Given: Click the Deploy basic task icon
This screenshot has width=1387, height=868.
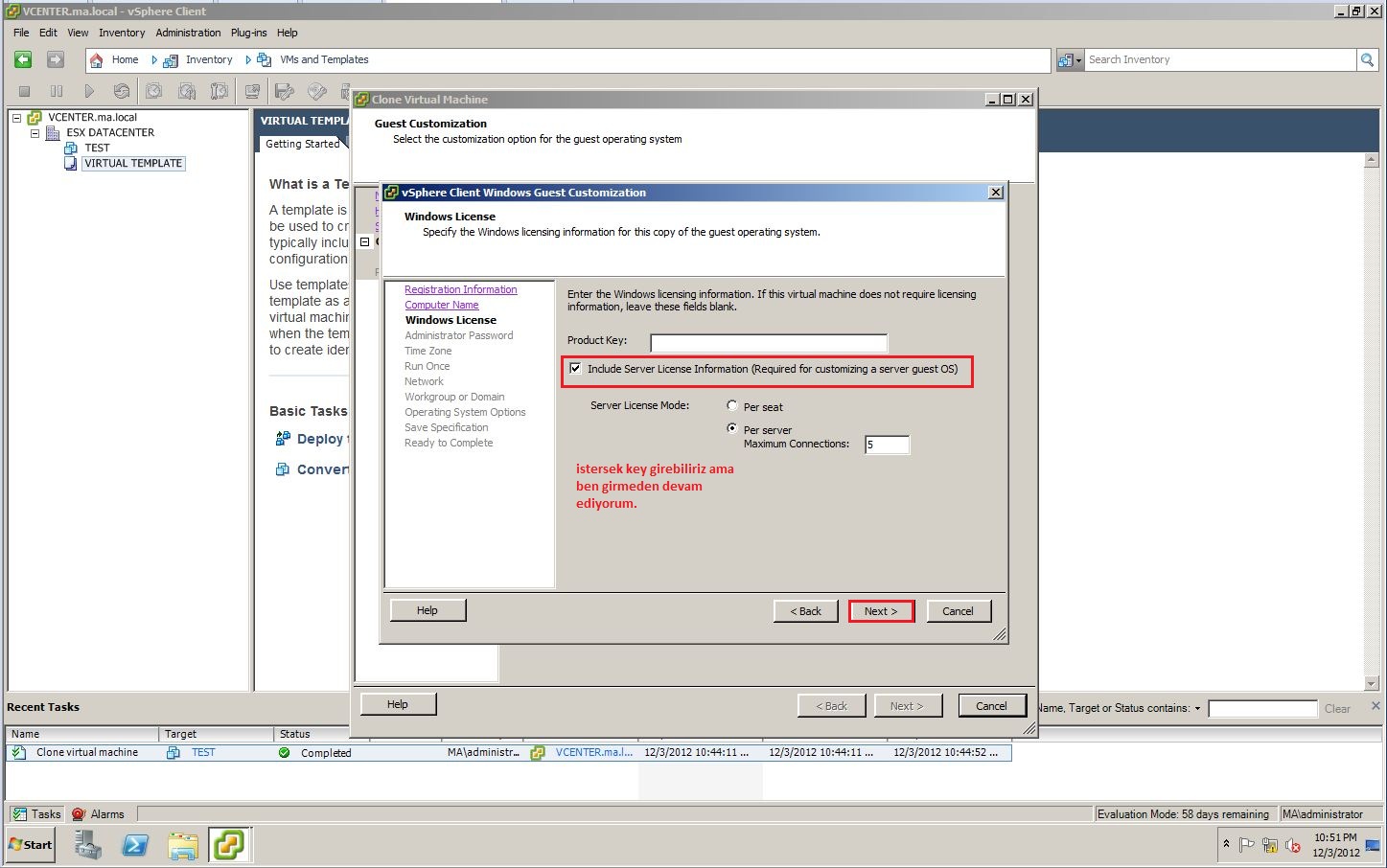Looking at the screenshot, I should 283,438.
